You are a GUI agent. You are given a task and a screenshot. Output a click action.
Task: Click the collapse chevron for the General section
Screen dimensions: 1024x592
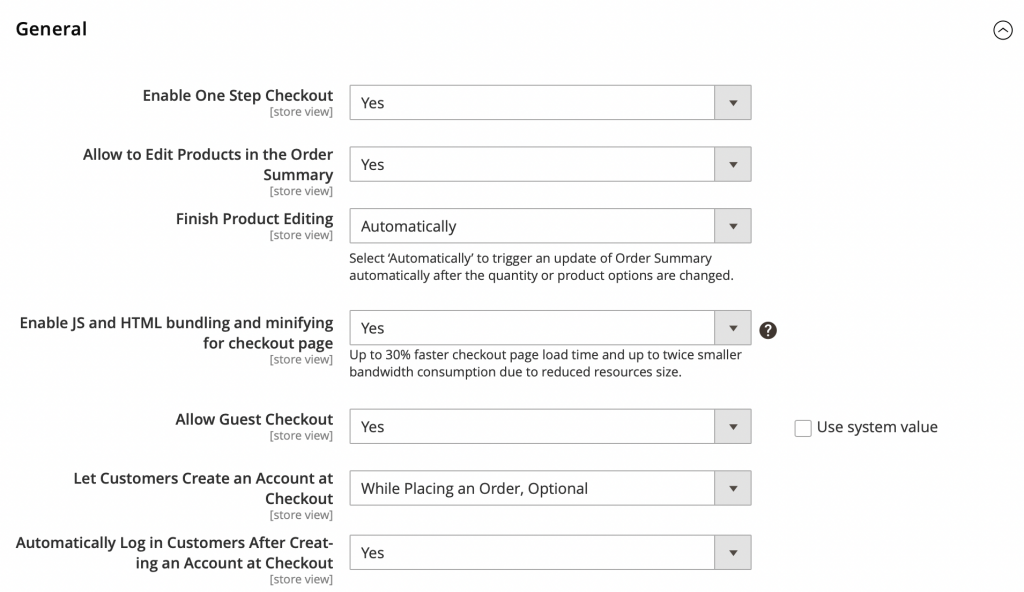pyautogui.click(x=1005, y=30)
